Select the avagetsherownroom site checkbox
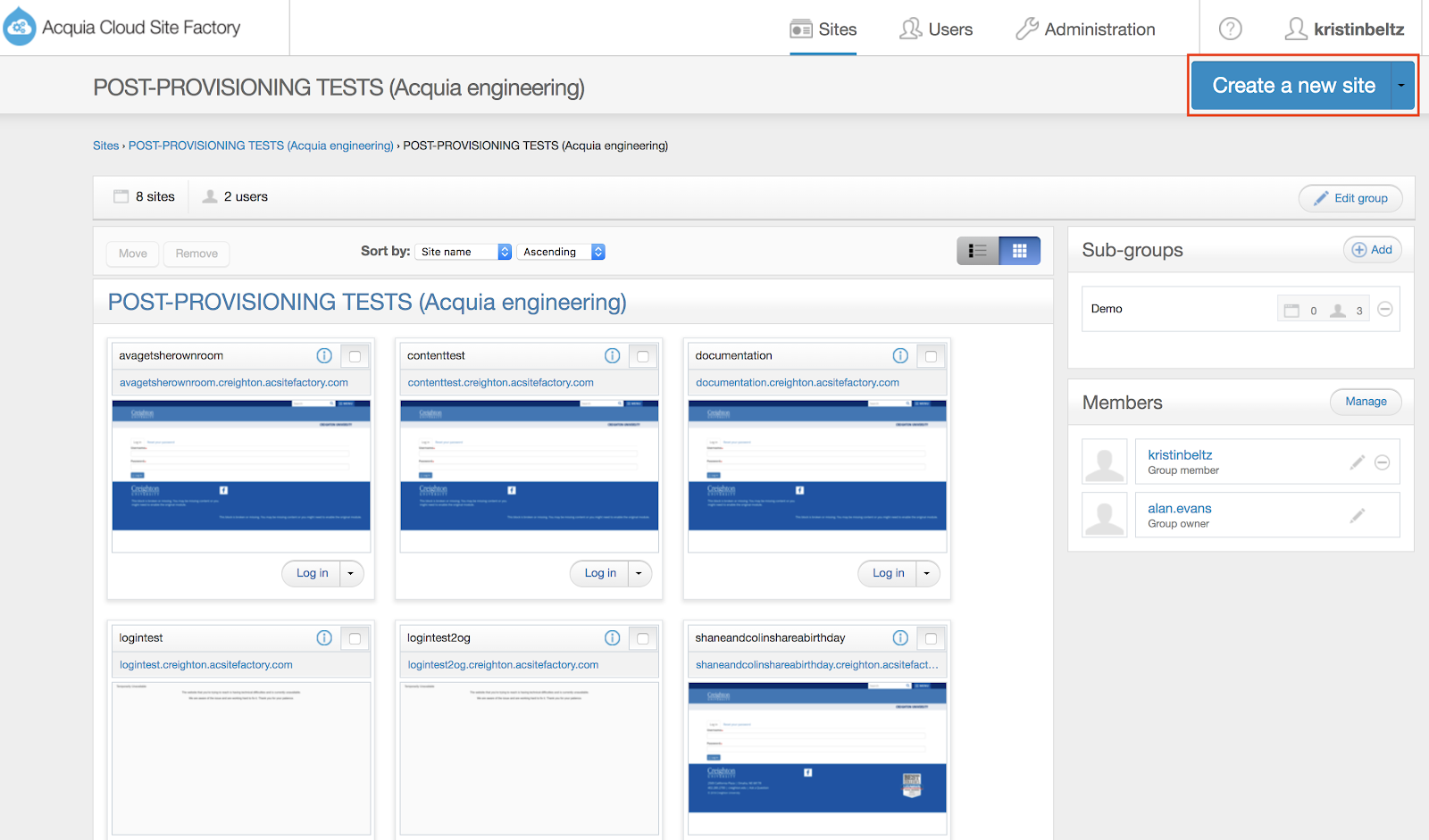1429x840 pixels. pyautogui.click(x=355, y=356)
